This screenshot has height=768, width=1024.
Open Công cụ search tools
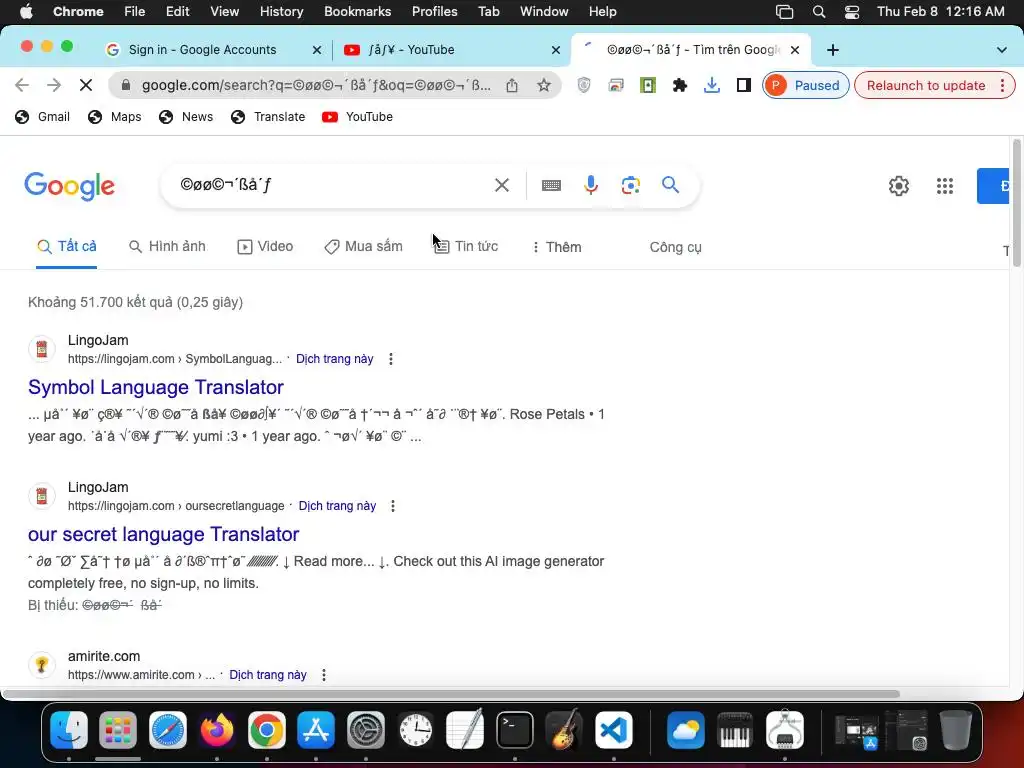click(675, 247)
